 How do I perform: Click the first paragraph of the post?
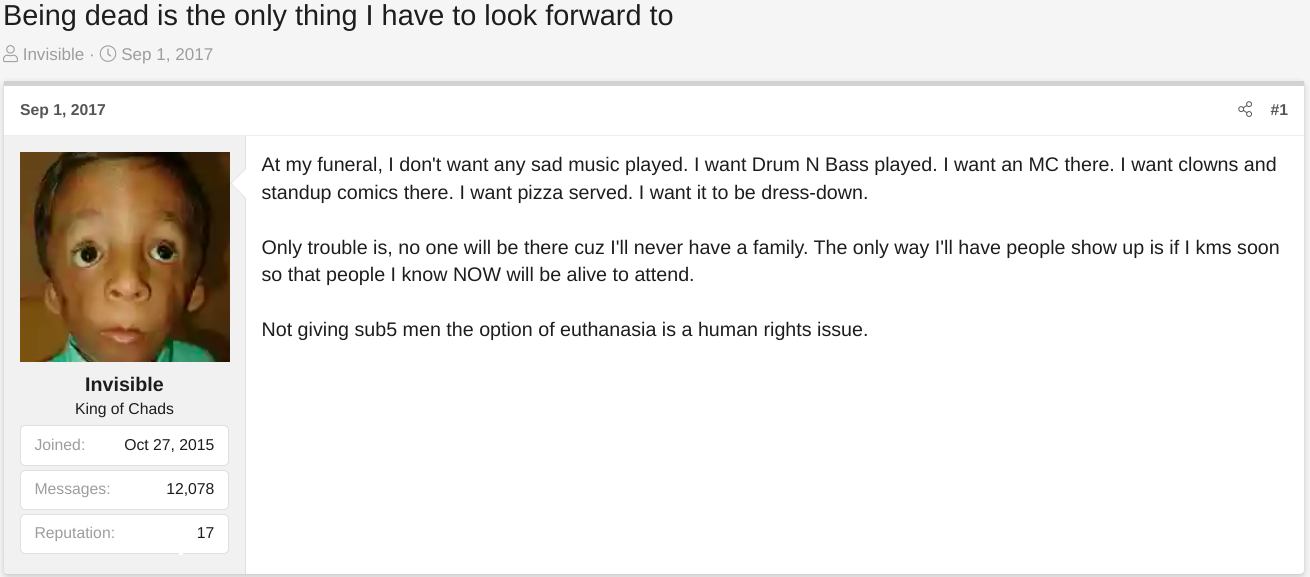pos(769,178)
